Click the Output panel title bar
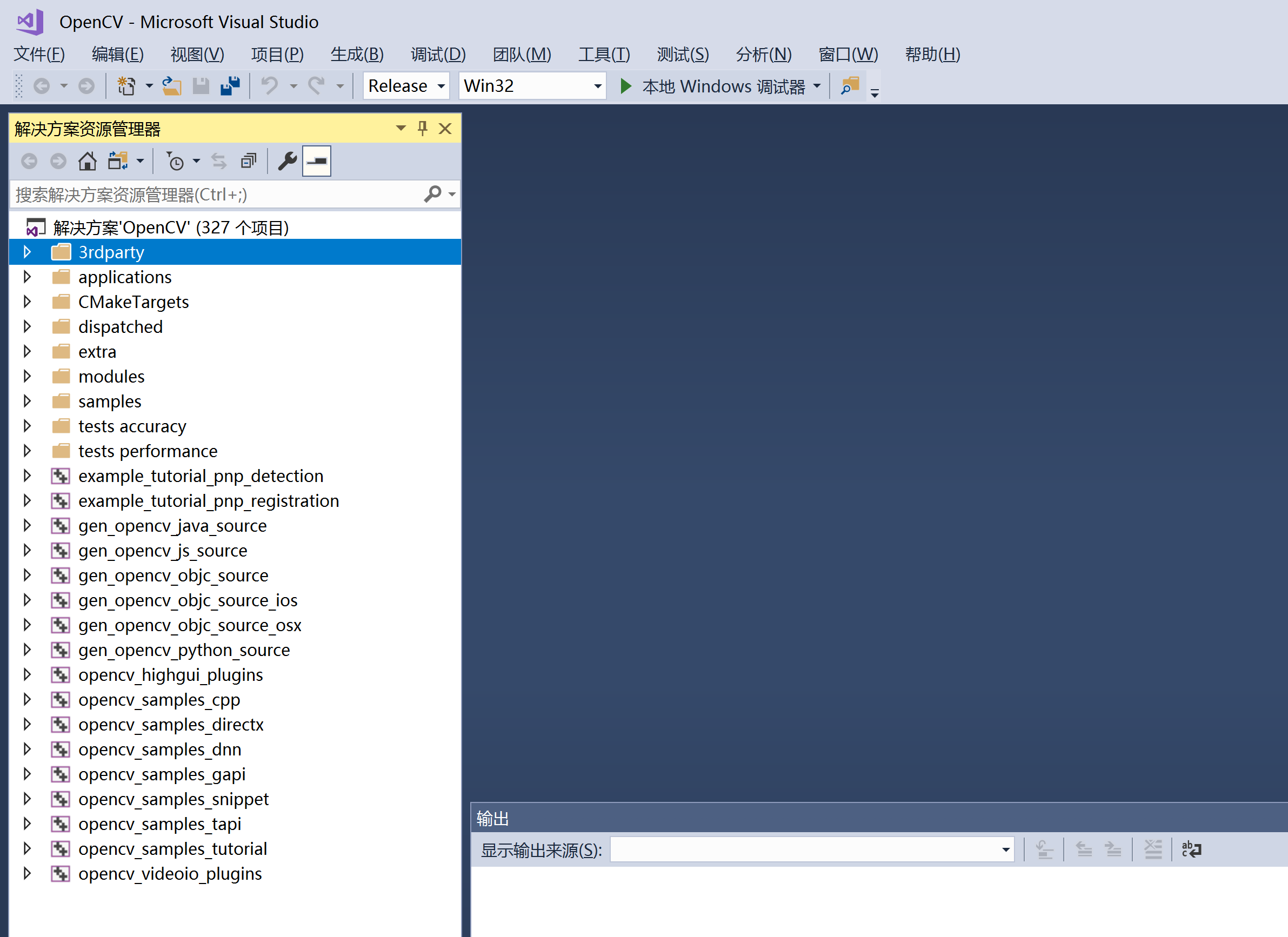The height and width of the screenshot is (937, 1288). (x=879, y=819)
